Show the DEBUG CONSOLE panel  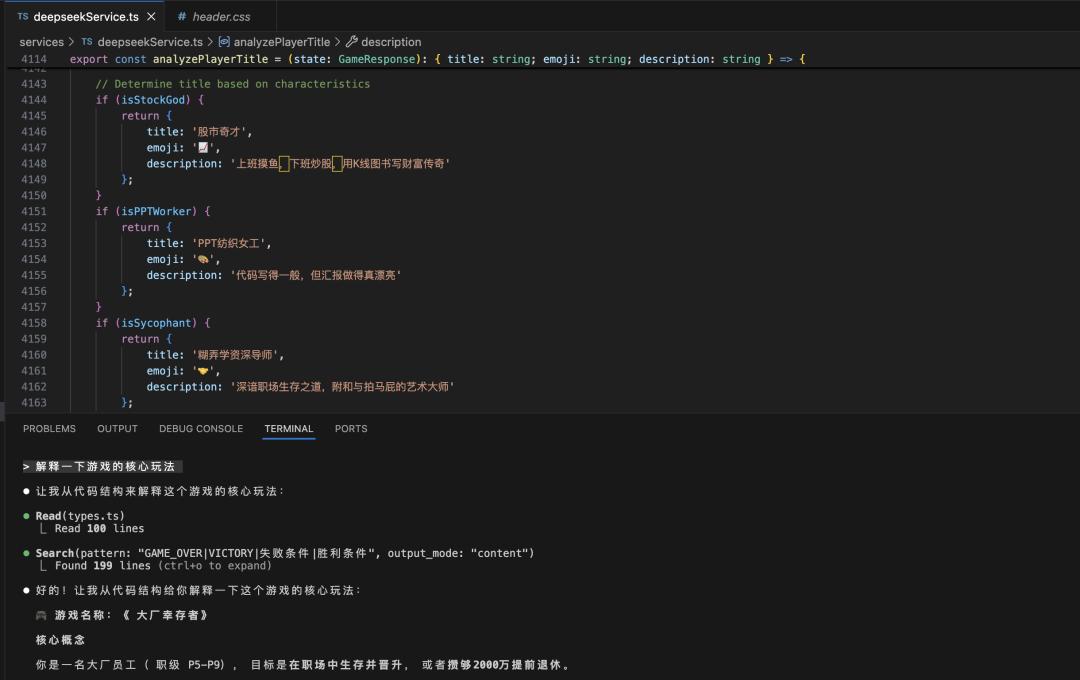pos(201,429)
